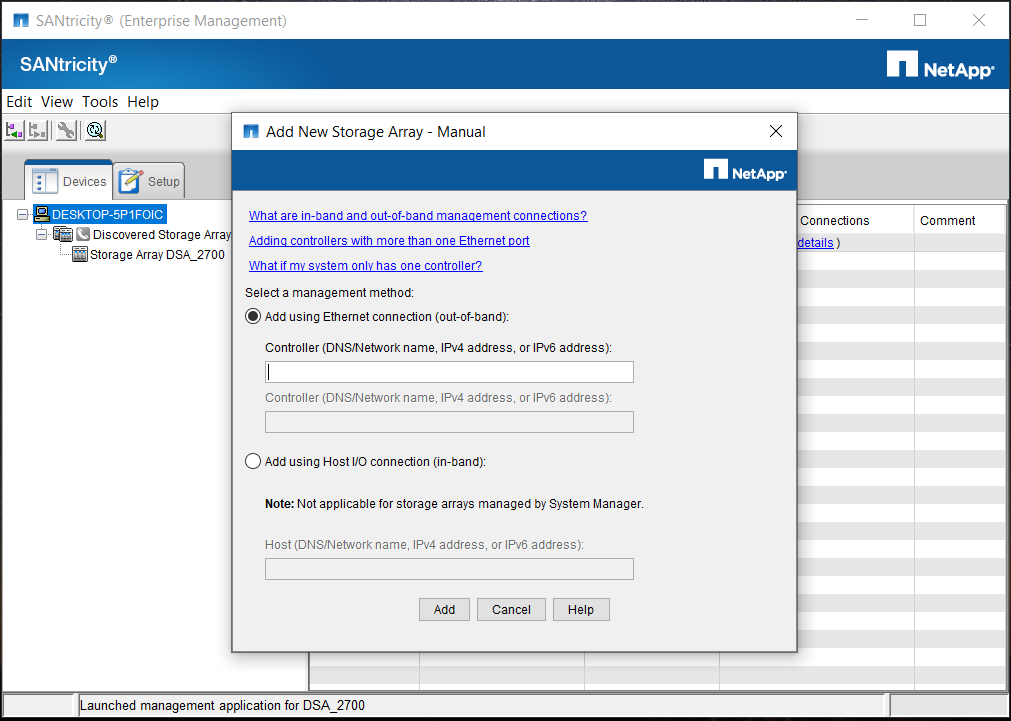Screen dimensions: 1011x721
Task: Click the grayed-out second toolbar icon
Action: click(x=38, y=131)
